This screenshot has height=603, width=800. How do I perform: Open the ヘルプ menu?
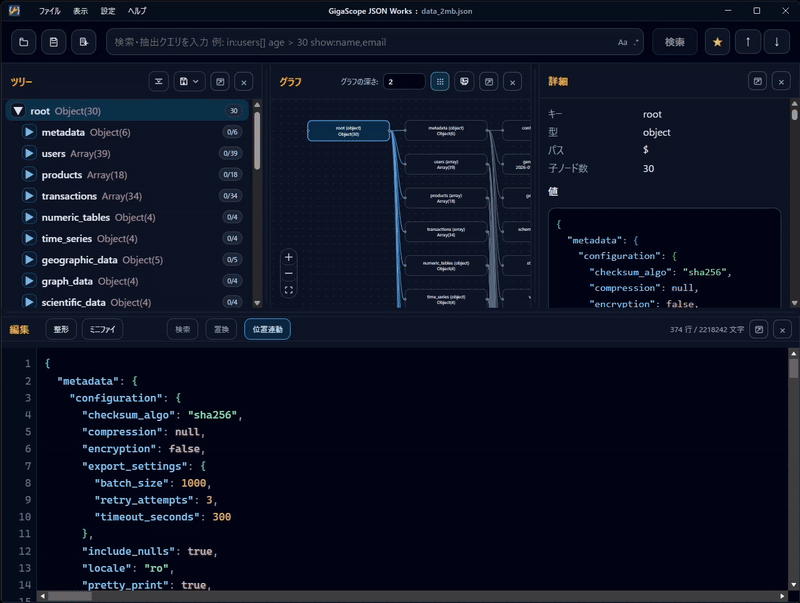click(137, 11)
